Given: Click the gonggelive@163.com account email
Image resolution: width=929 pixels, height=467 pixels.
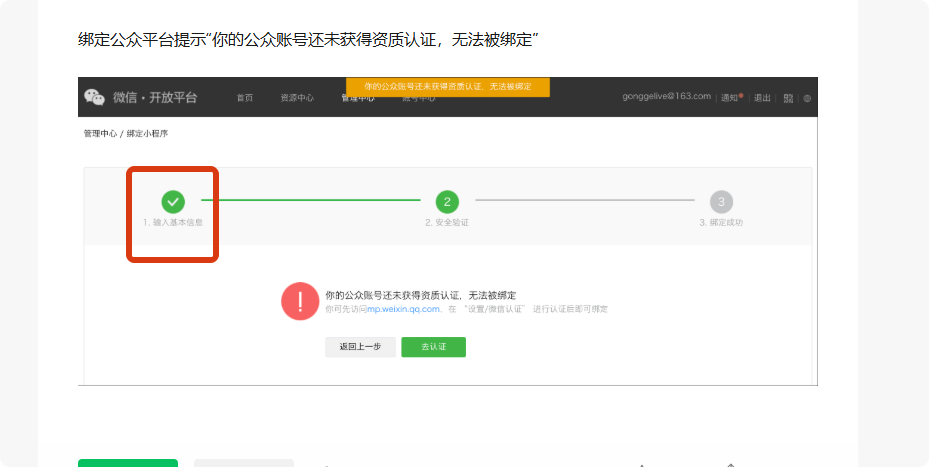Looking at the screenshot, I should click(x=667, y=96).
